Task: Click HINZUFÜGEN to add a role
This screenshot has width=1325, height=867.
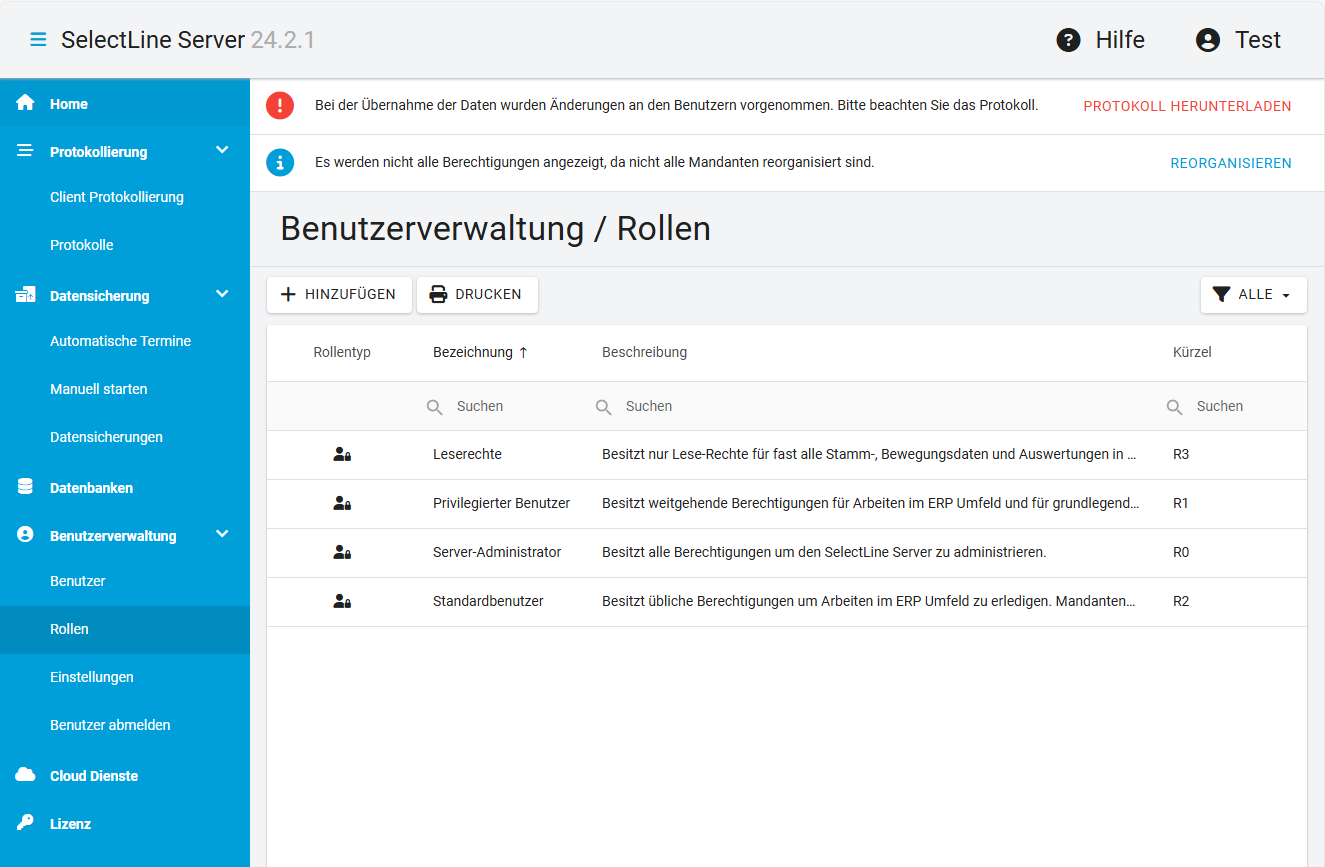Action: (339, 295)
